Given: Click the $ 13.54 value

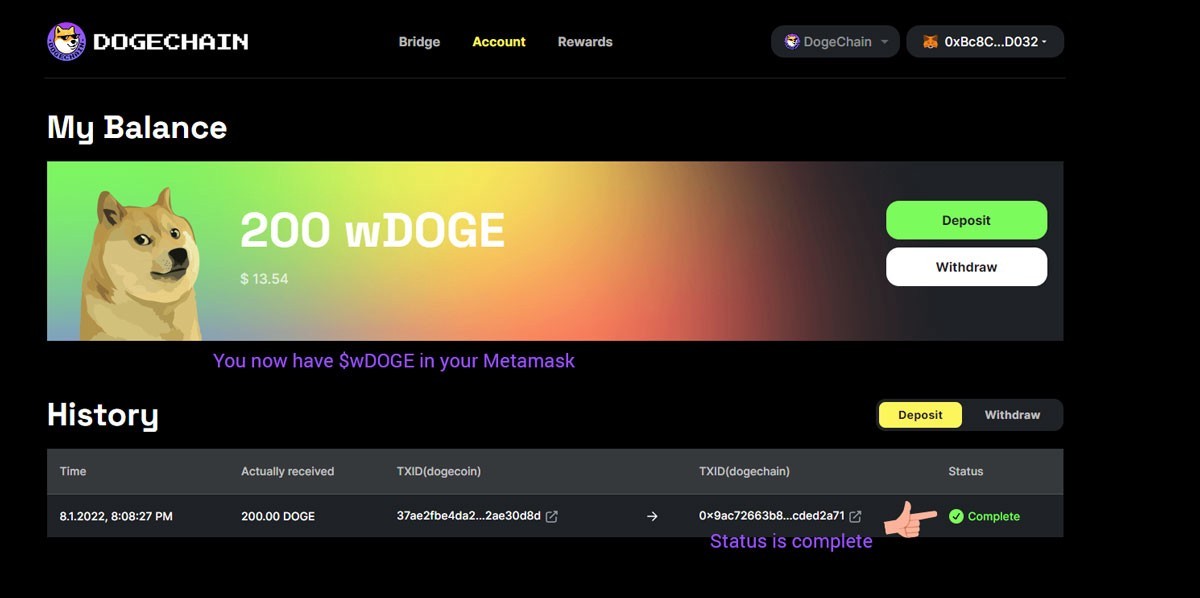Looking at the screenshot, I should (x=264, y=279).
